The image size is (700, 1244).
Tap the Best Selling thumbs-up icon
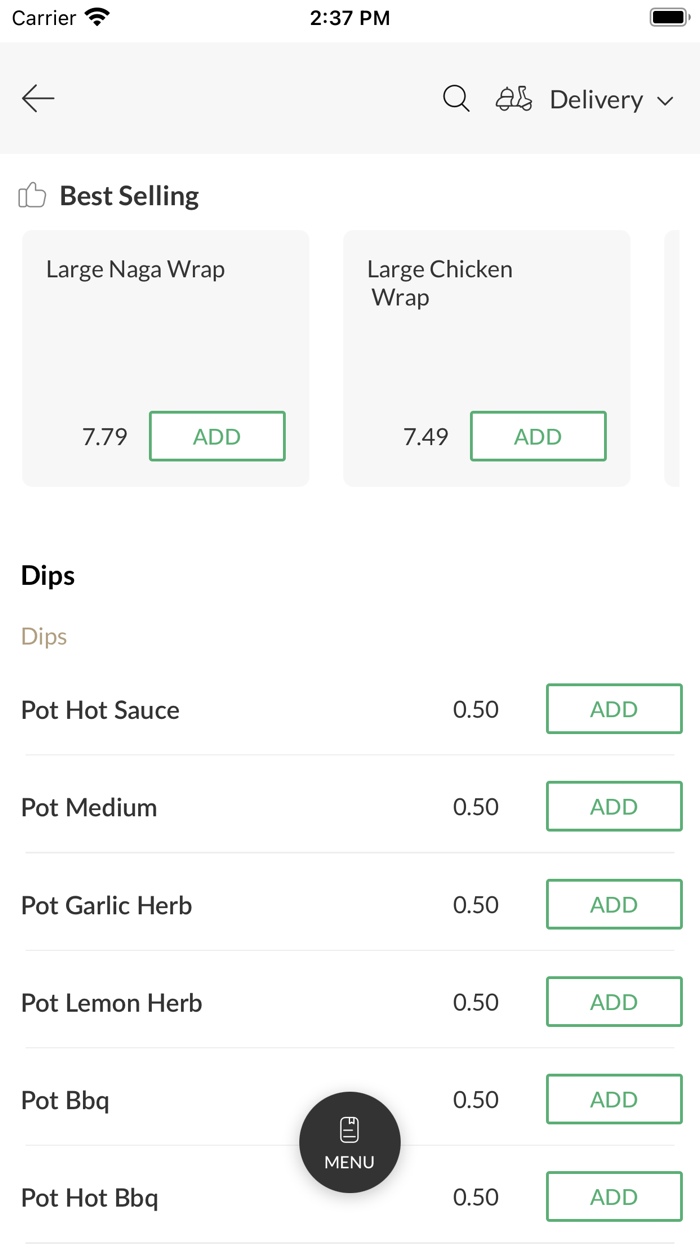(33, 195)
